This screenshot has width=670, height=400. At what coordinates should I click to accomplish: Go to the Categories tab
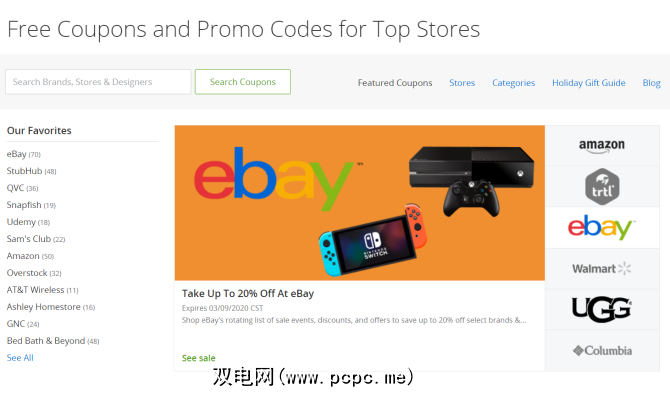(513, 83)
